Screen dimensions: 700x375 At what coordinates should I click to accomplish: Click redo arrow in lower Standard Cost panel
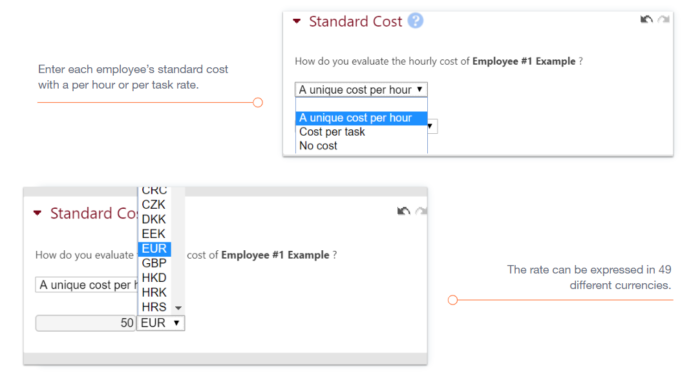coord(421,211)
